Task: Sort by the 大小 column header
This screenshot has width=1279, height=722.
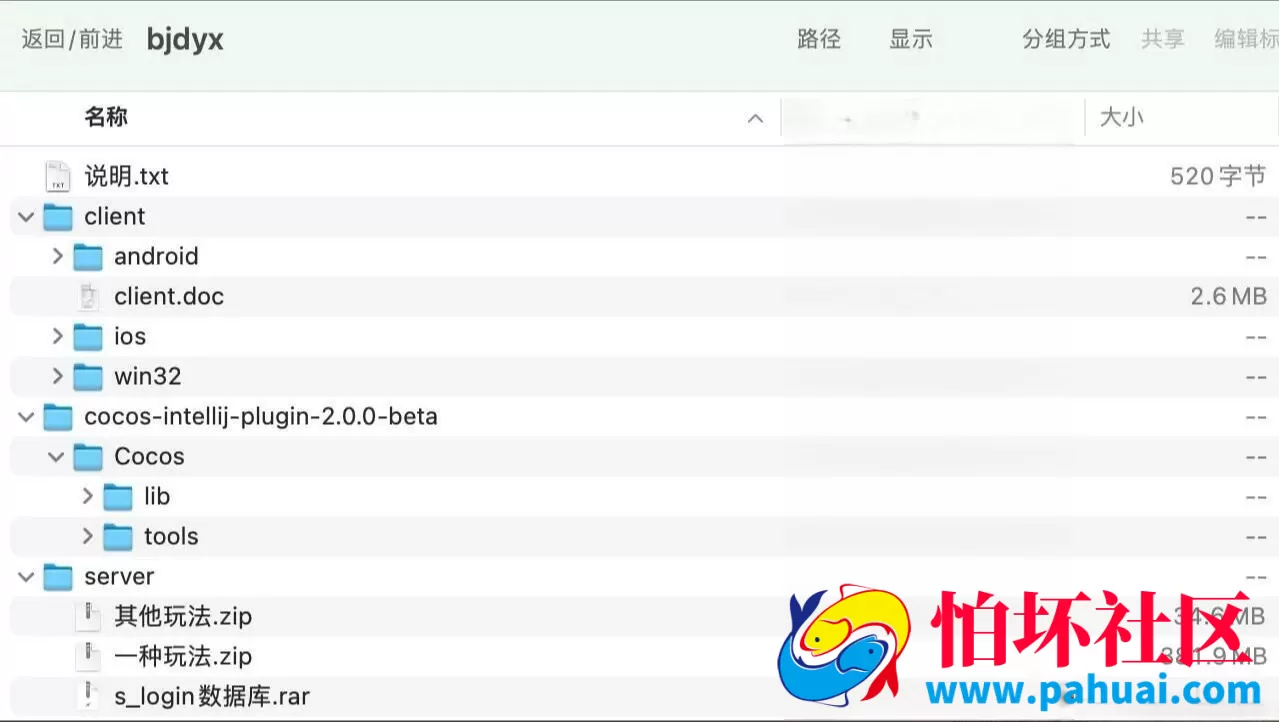Action: pyautogui.click(x=1121, y=118)
